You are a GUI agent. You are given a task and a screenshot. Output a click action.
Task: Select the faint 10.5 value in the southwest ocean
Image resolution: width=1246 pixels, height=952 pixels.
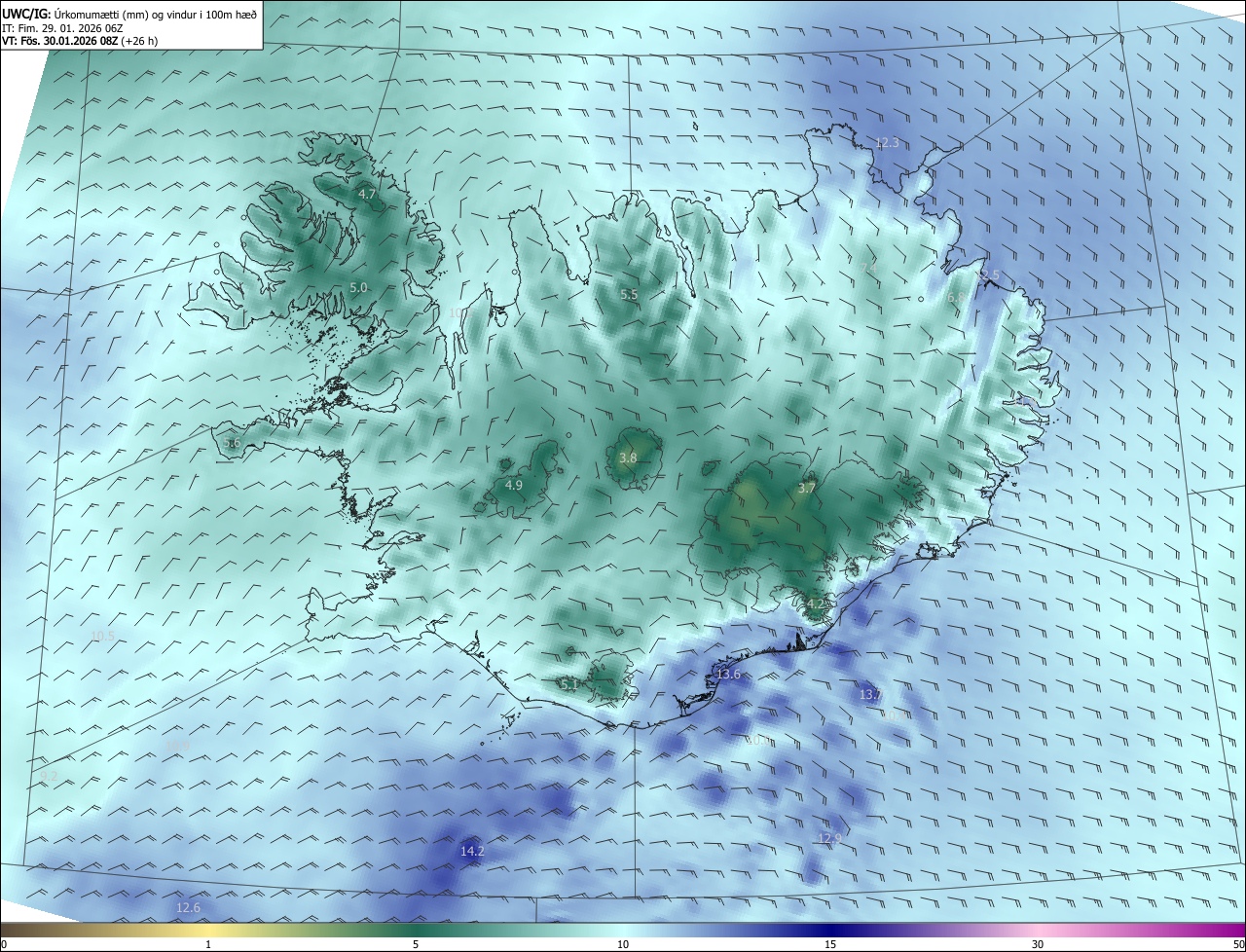[102, 637]
